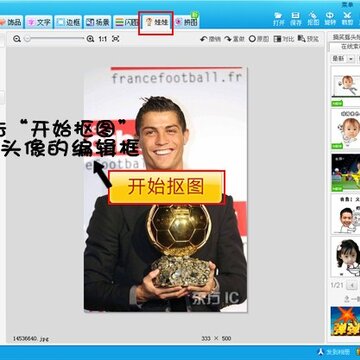Select the baby kicking football template thumbnail
Screen dimensions: 360x360
[346, 86]
